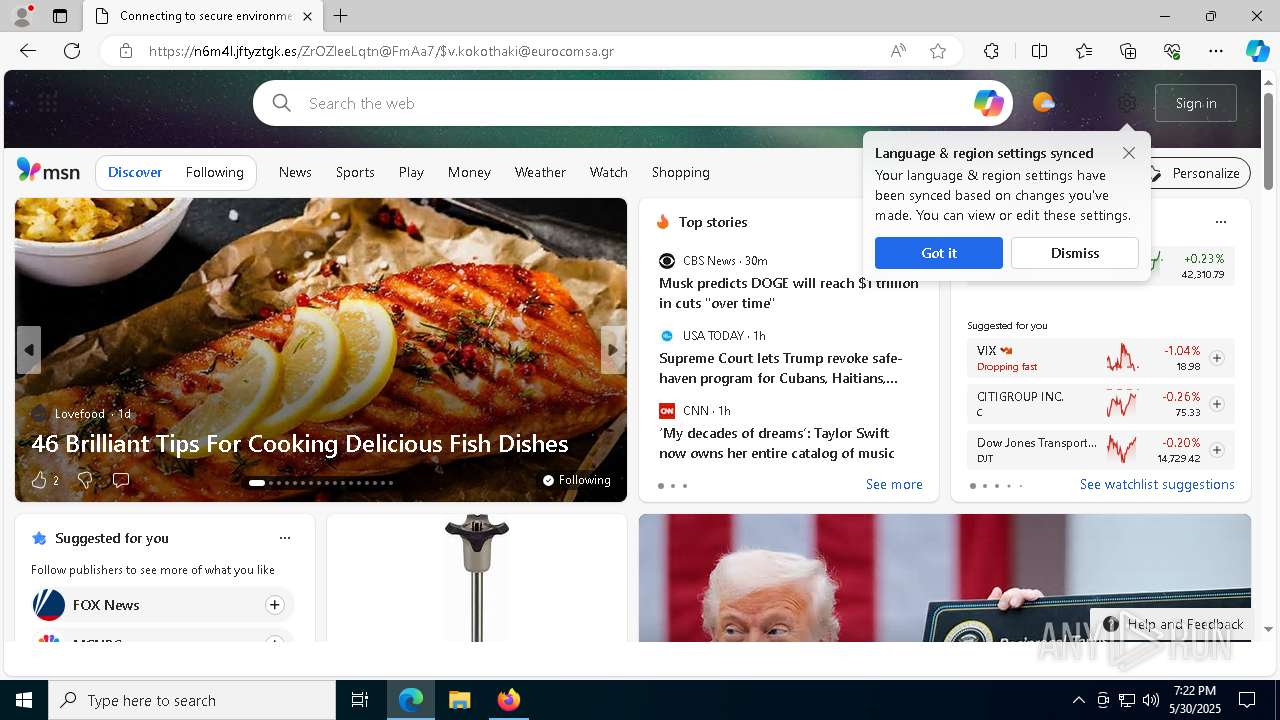Viewport: 1280px width, 720px height.
Task: Show previous carousel story
Action: [x=28, y=350]
